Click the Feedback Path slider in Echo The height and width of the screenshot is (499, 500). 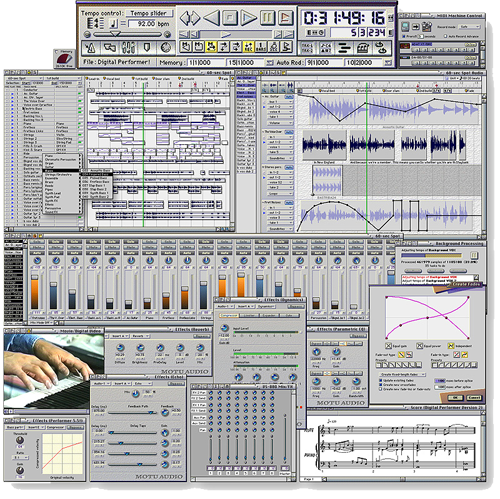point(133,413)
